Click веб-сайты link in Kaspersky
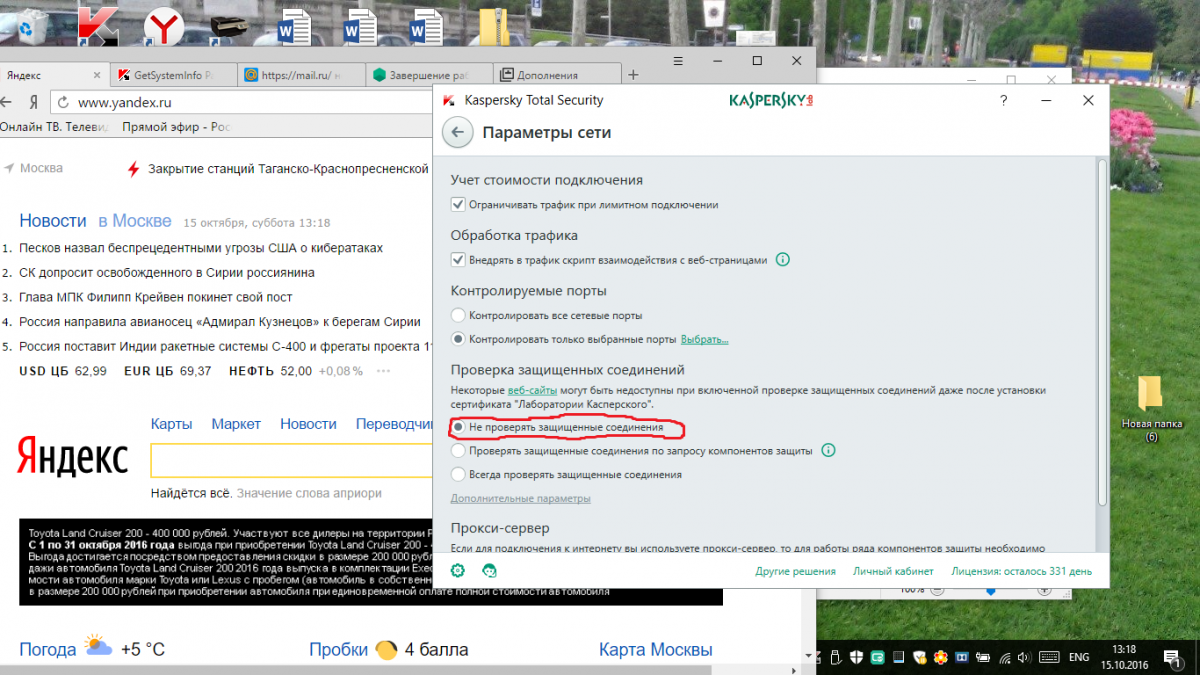 (x=530, y=390)
